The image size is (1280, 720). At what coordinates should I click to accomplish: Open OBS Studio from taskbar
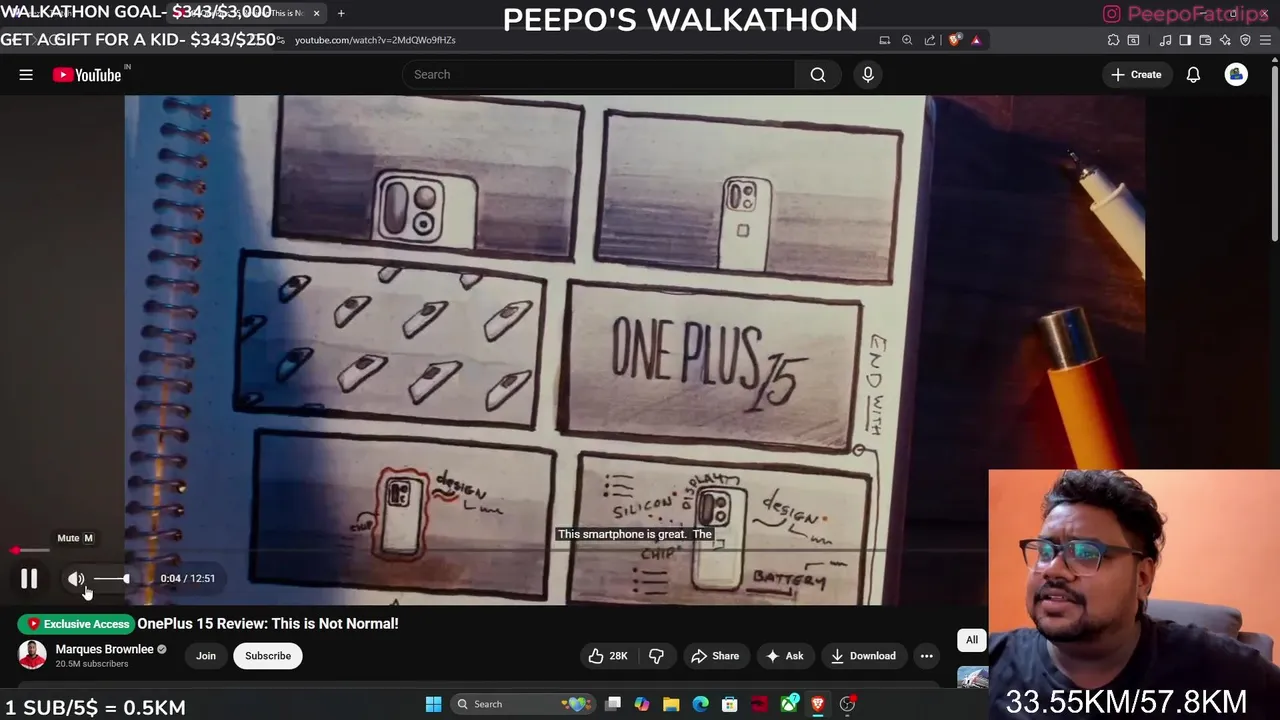848,704
